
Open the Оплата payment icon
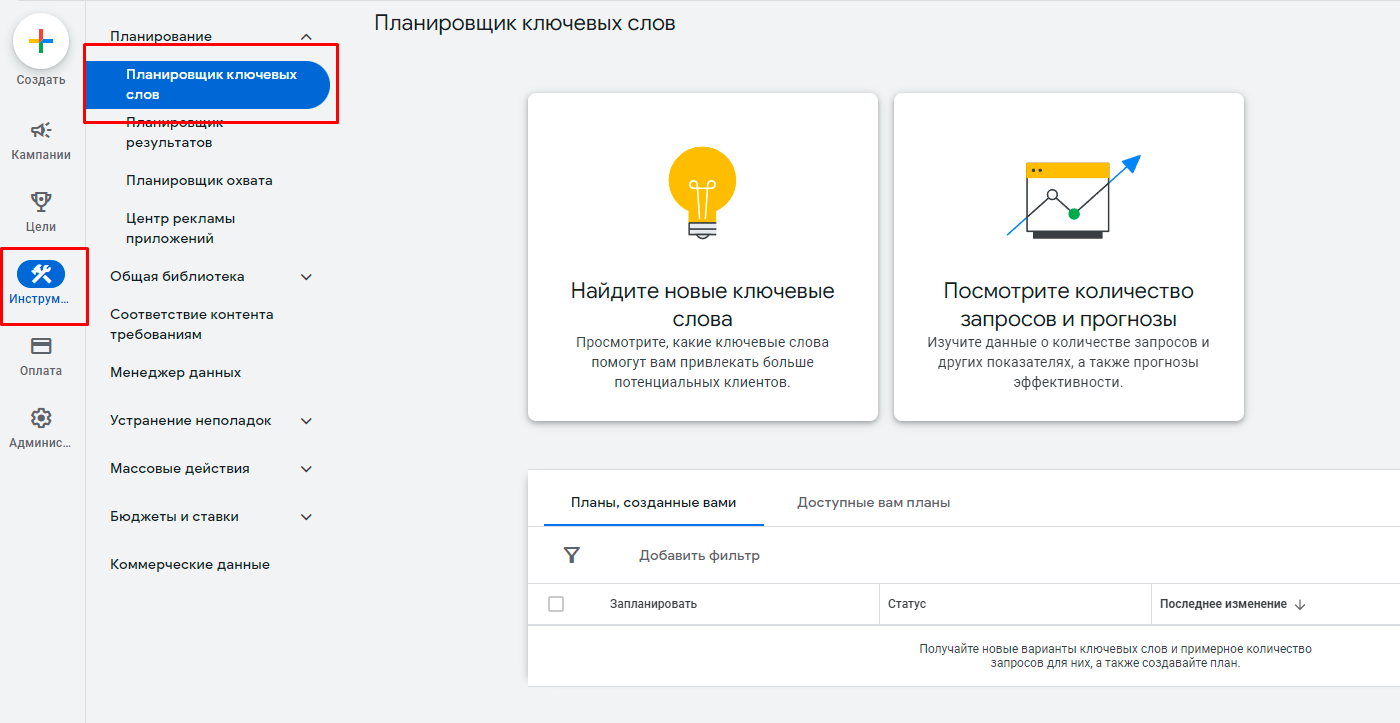click(40, 345)
